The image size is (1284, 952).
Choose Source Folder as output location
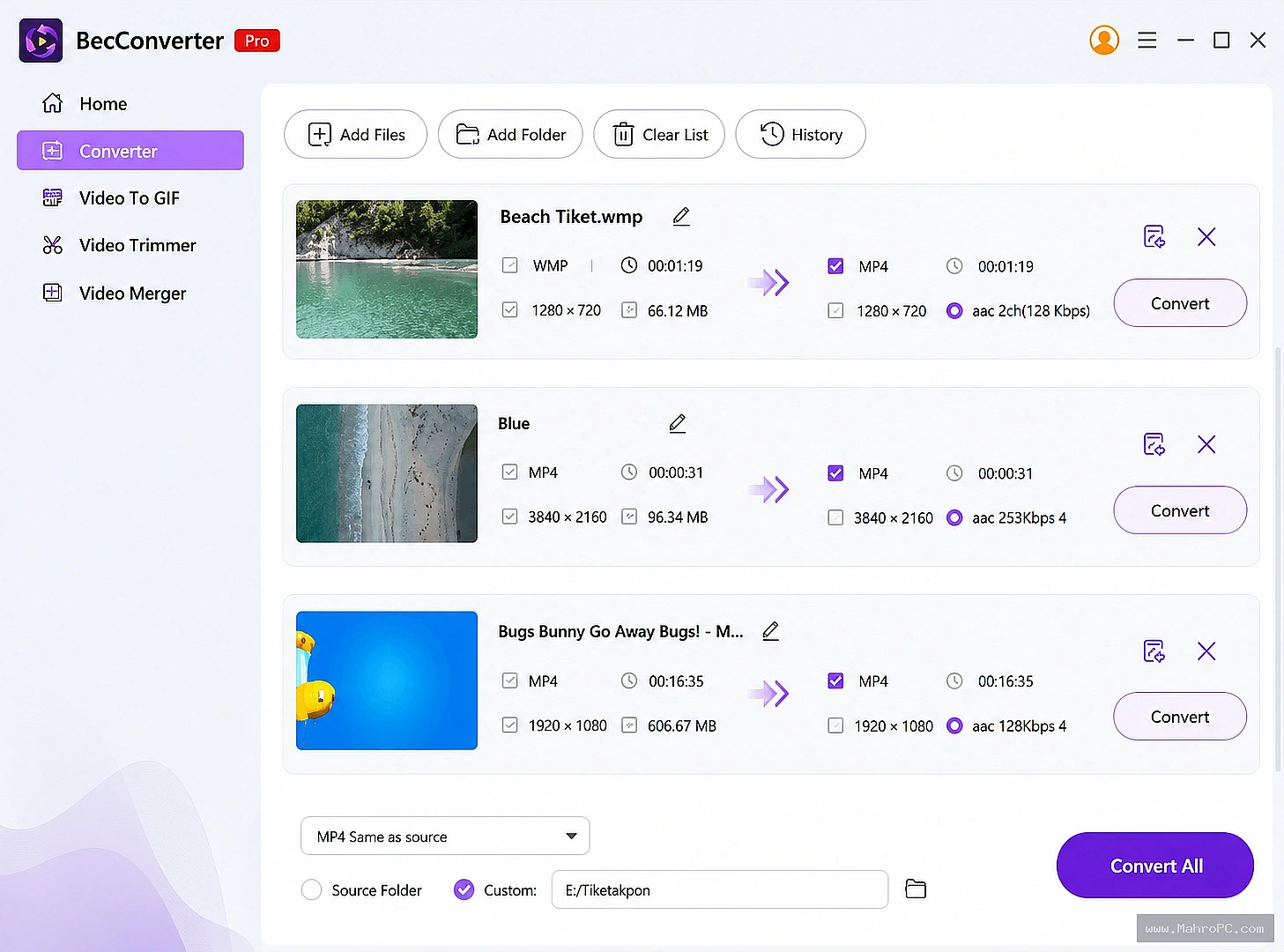point(311,890)
